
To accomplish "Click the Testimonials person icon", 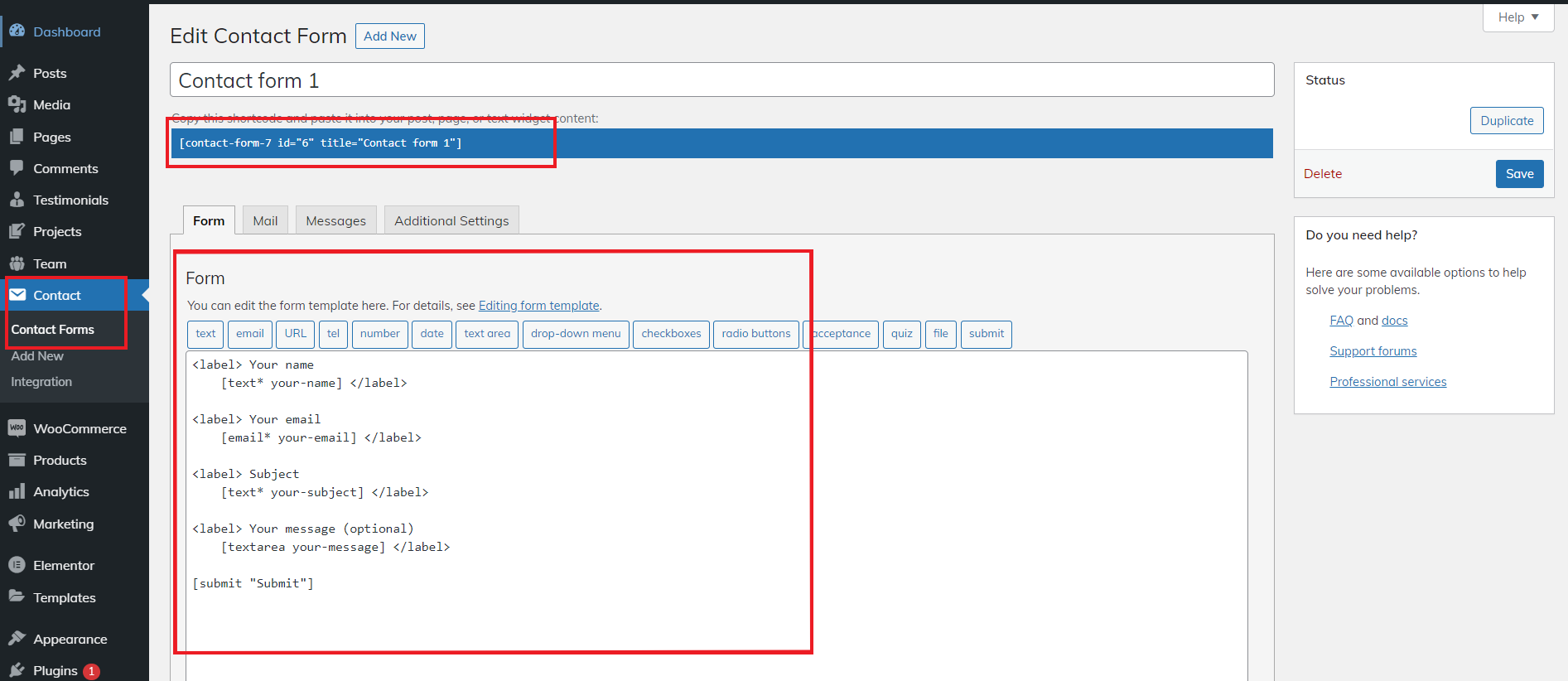I will [x=17, y=200].
